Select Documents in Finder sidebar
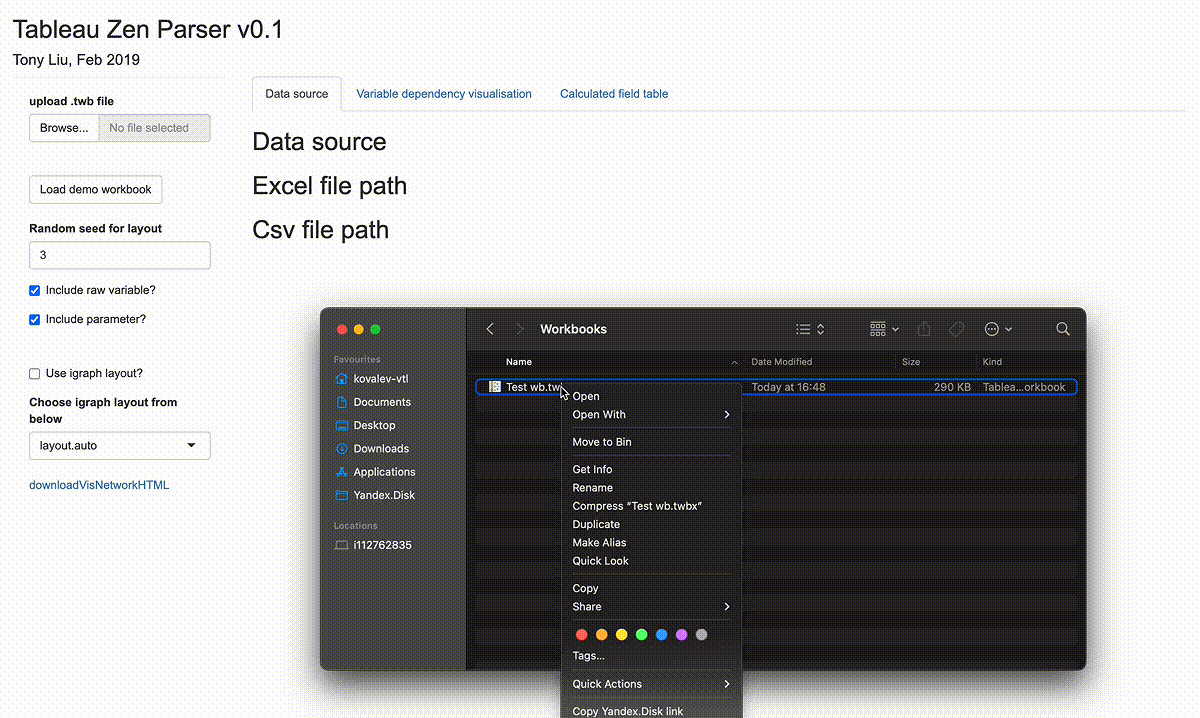 [x=381, y=402]
